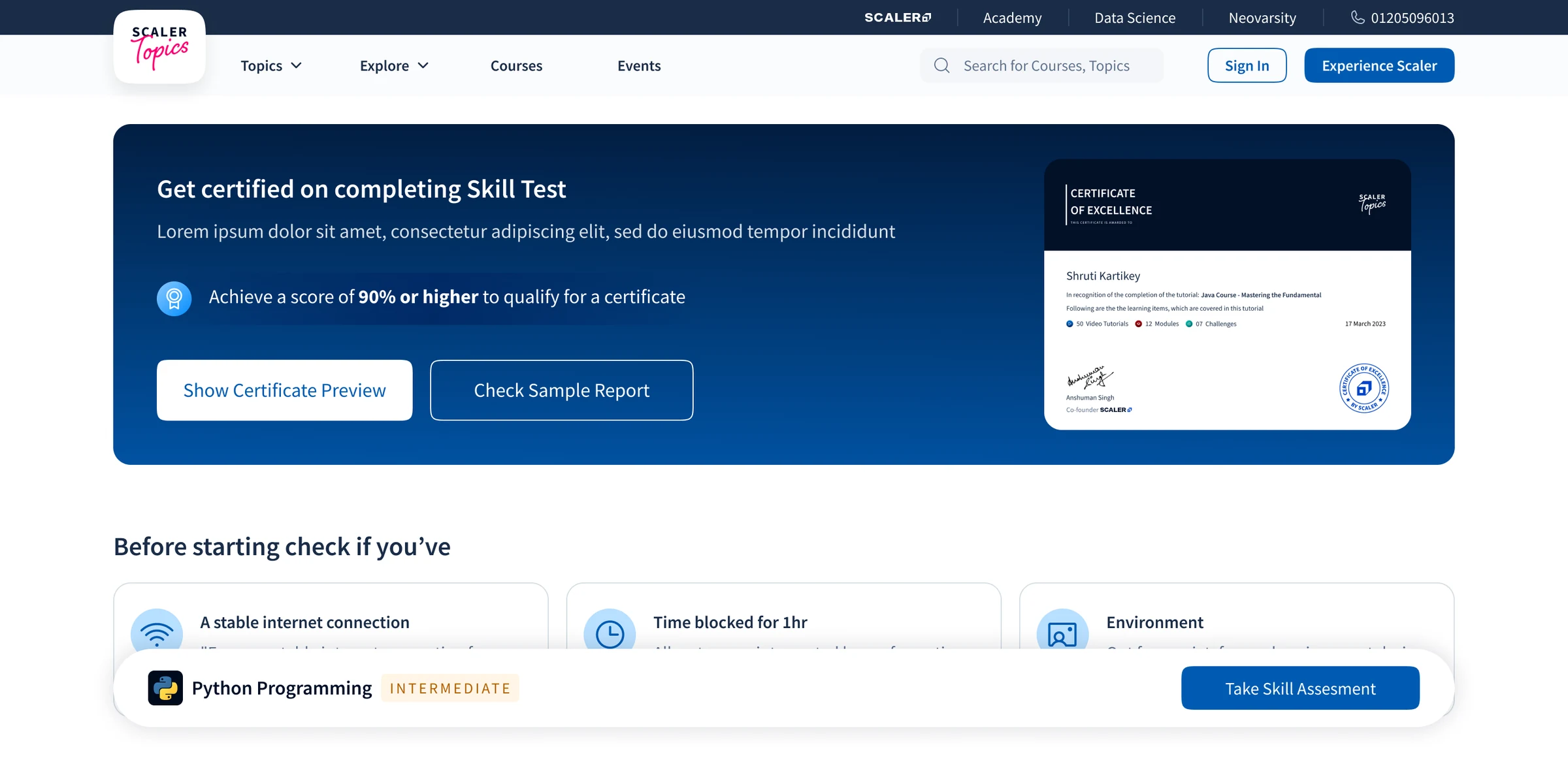Click the Scaler Topics logo on the certificate
This screenshot has width=1568, height=762.
[x=1372, y=204]
